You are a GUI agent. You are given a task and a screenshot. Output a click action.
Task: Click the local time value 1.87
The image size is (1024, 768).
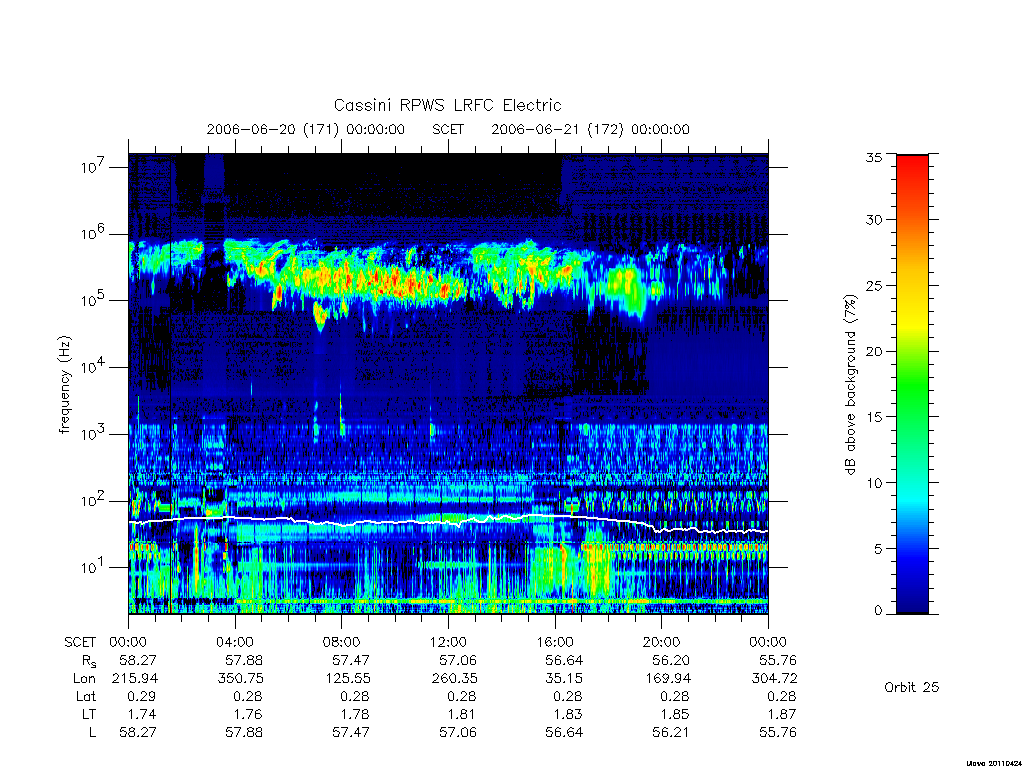pyautogui.click(x=781, y=714)
